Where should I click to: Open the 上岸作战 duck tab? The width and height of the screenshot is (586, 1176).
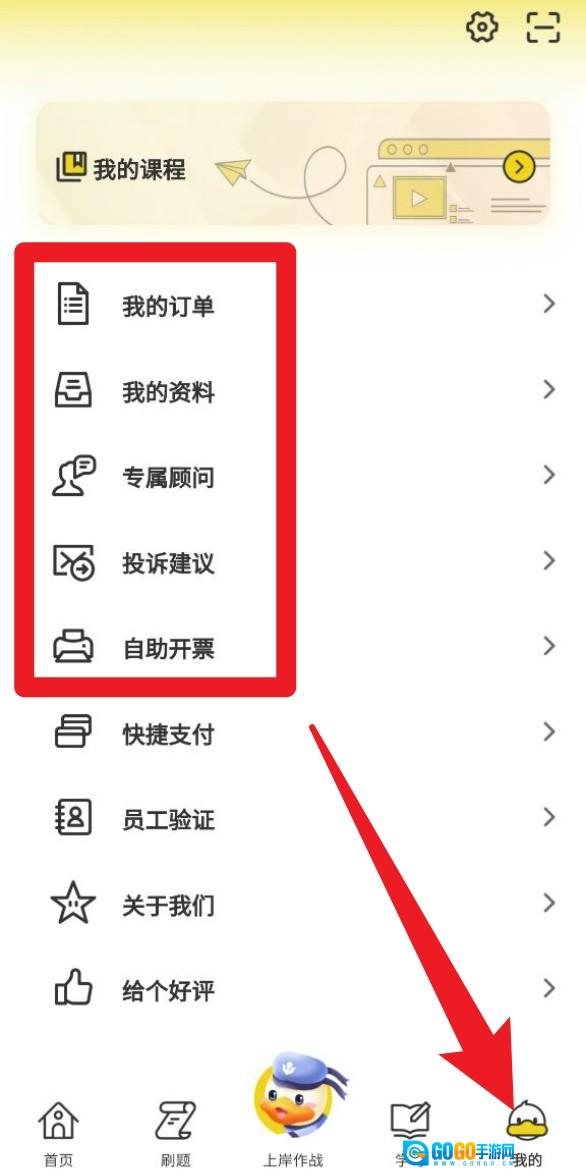pyautogui.click(x=293, y=1111)
